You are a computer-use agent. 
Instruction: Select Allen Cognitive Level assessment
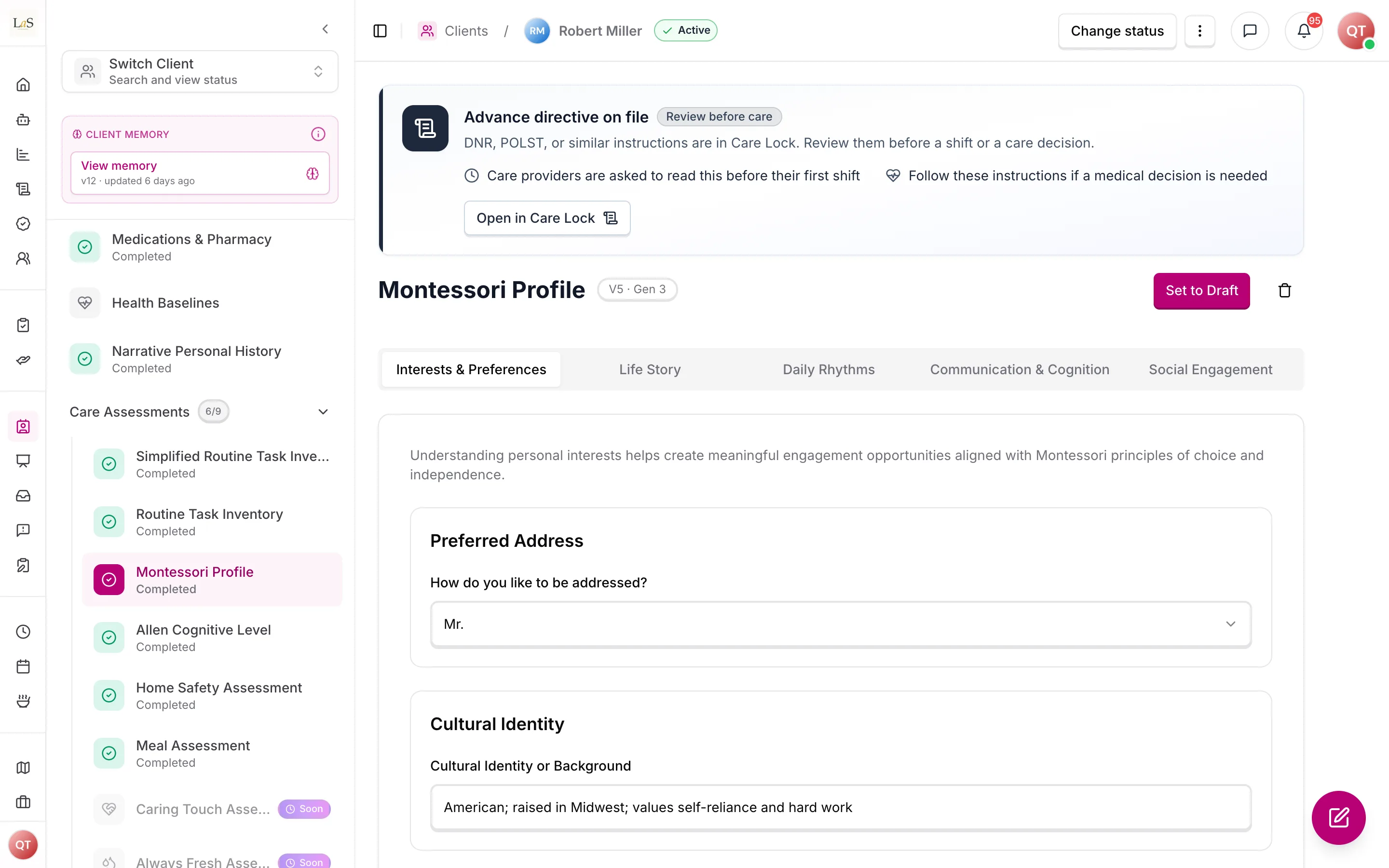[x=212, y=637]
